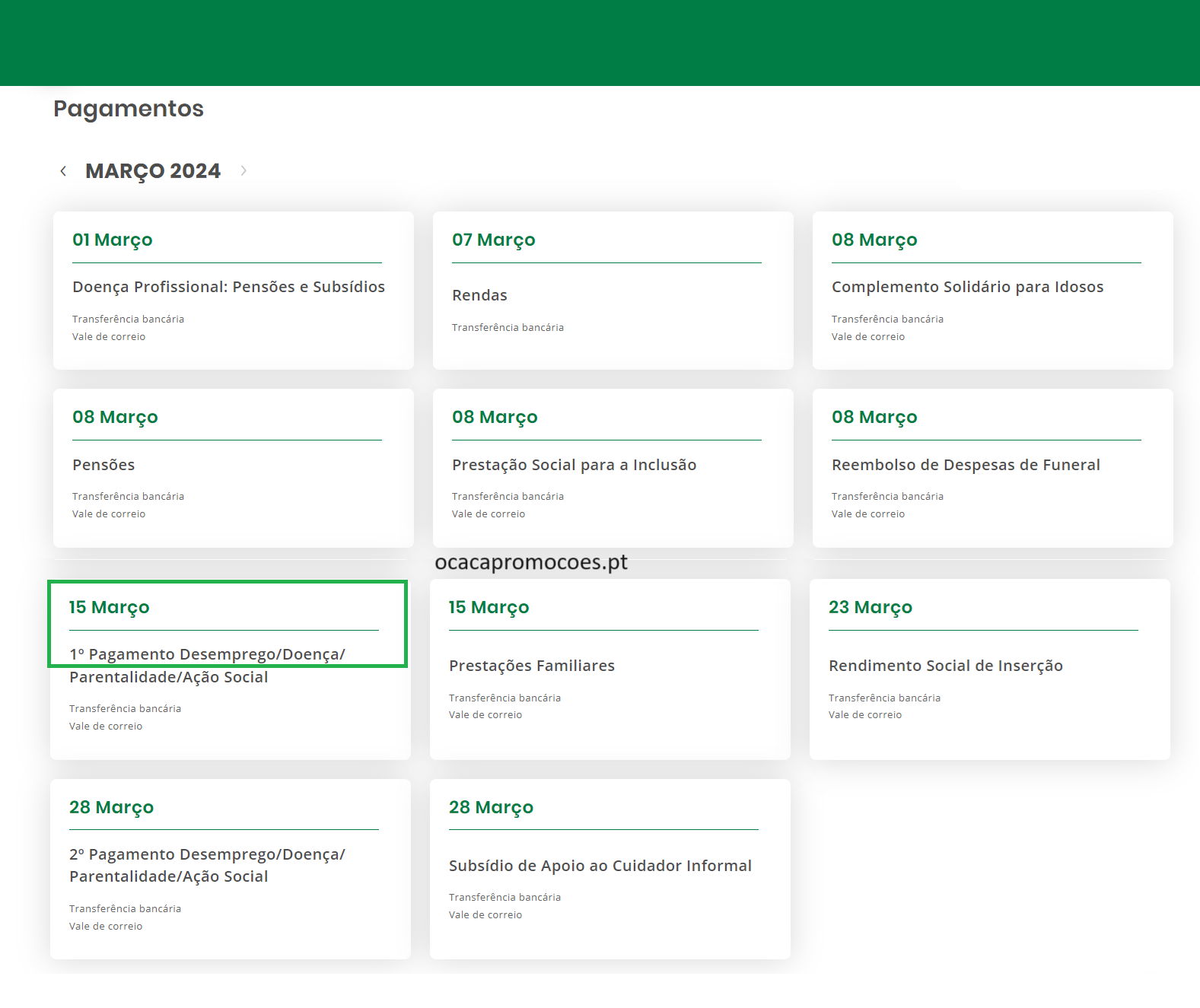Image resolution: width=1200 pixels, height=1008 pixels.
Task: Go to next month with right chevron
Action: [x=244, y=171]
